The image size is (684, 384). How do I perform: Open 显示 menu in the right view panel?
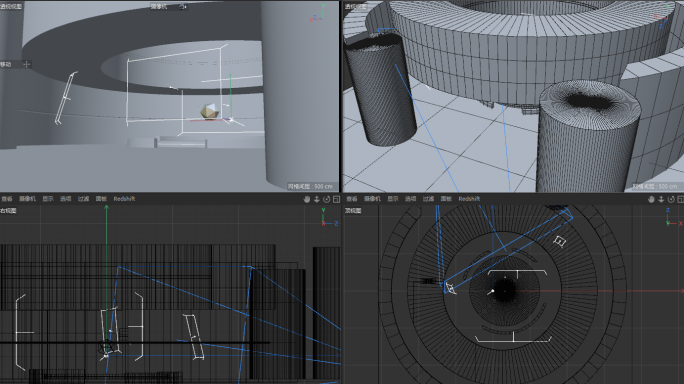(48, 199)
